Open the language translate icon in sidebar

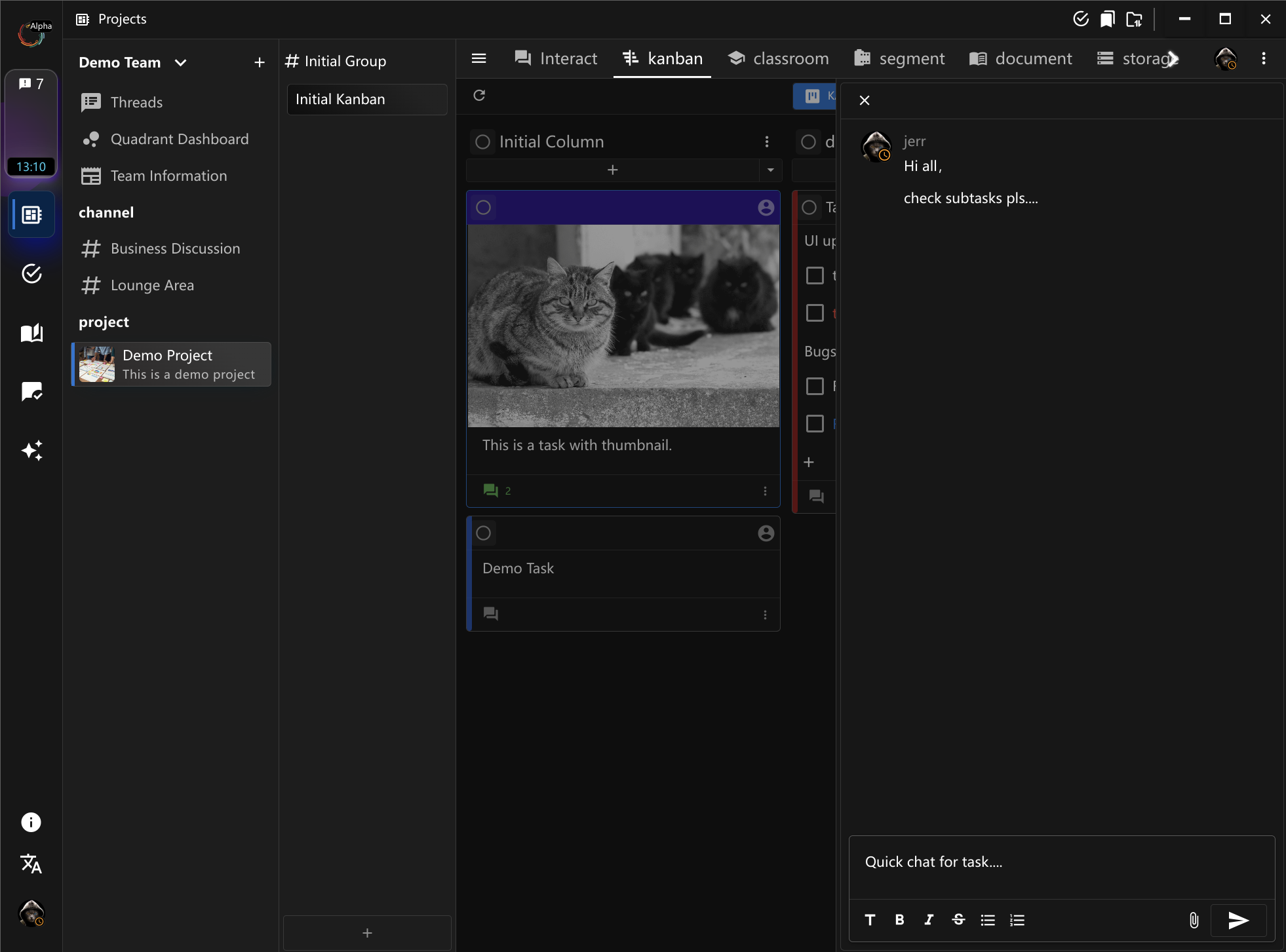point(31,864)
